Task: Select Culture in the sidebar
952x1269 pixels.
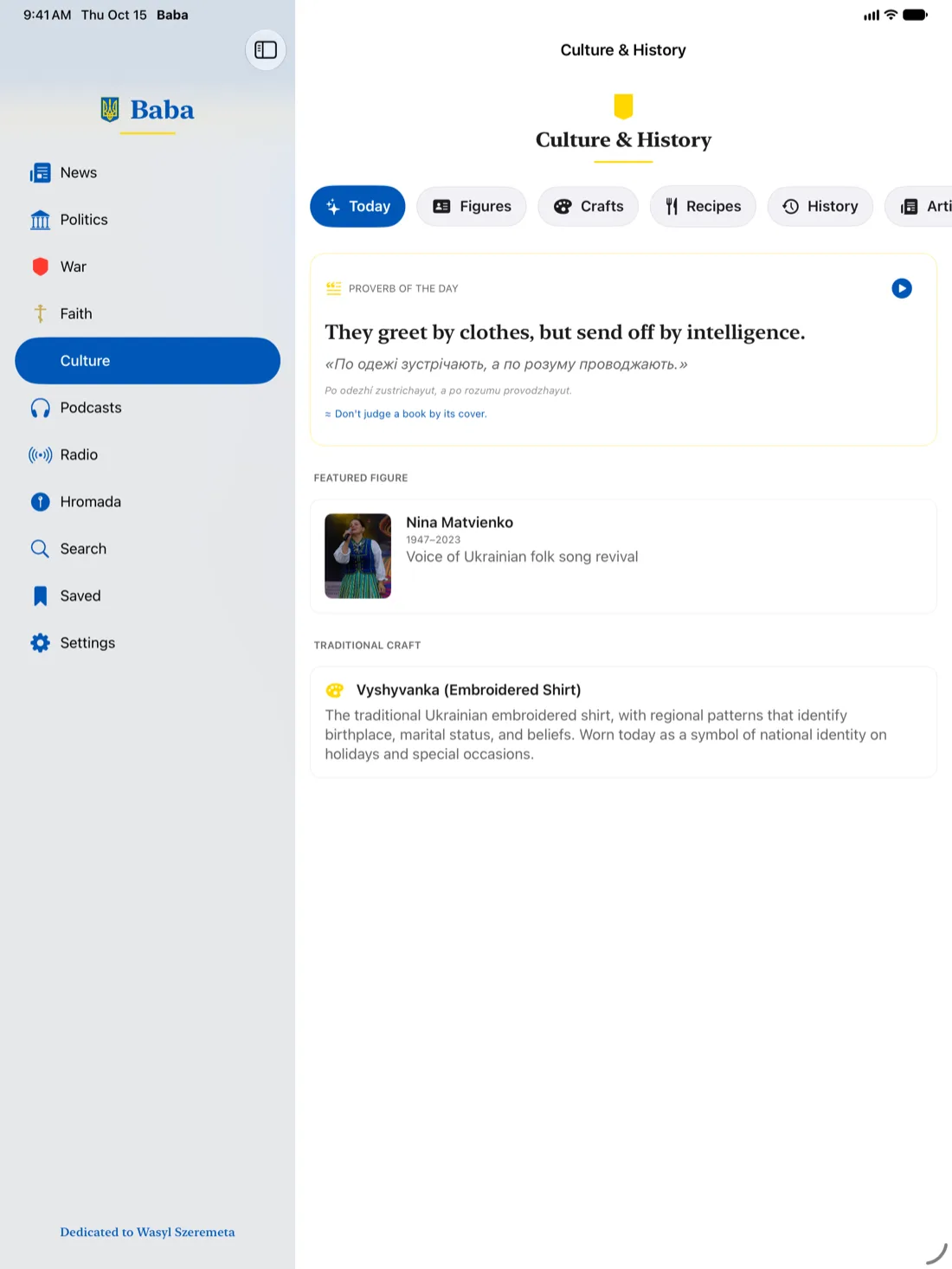Action: coord(148,361)
